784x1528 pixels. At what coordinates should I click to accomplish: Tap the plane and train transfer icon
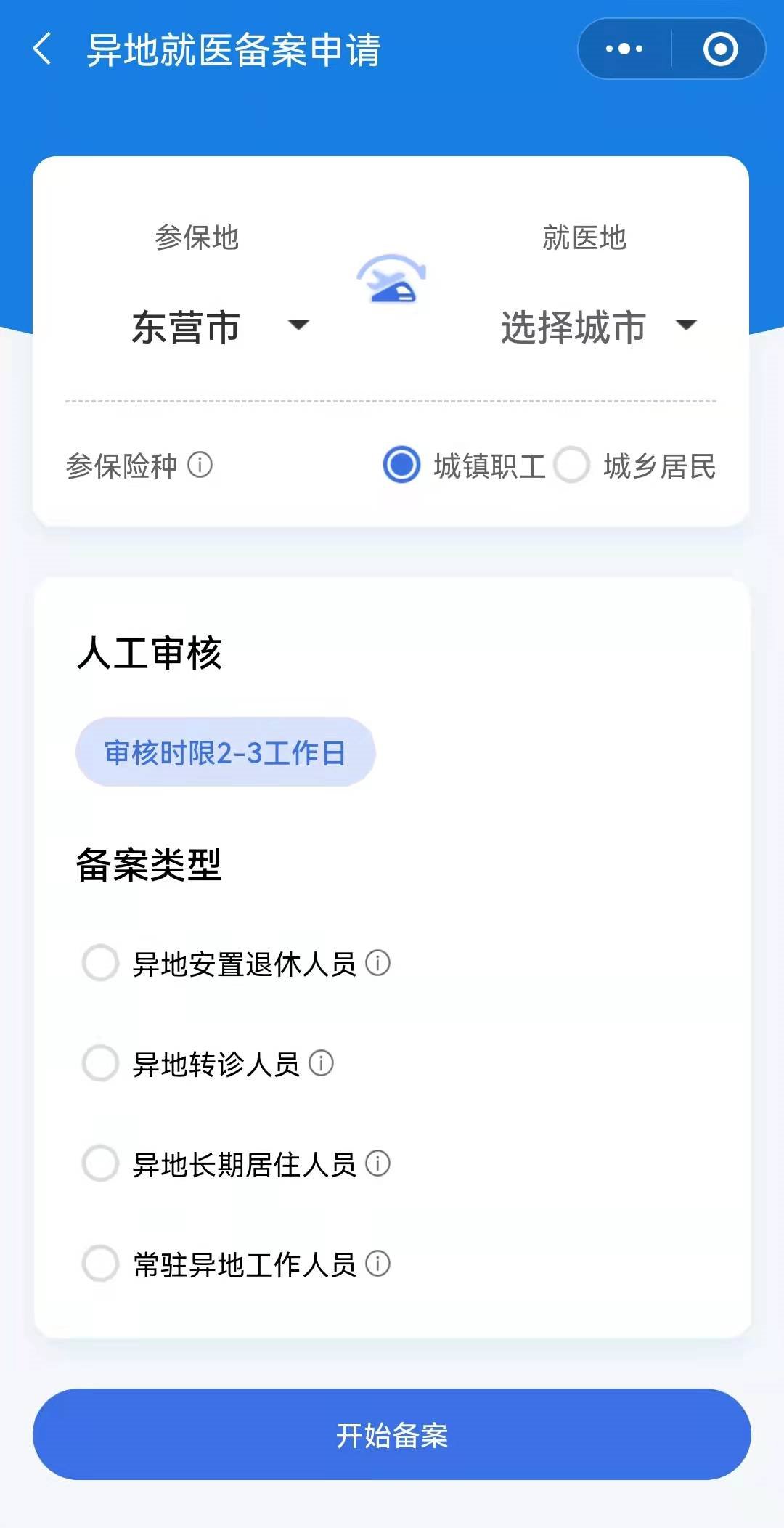391,278
